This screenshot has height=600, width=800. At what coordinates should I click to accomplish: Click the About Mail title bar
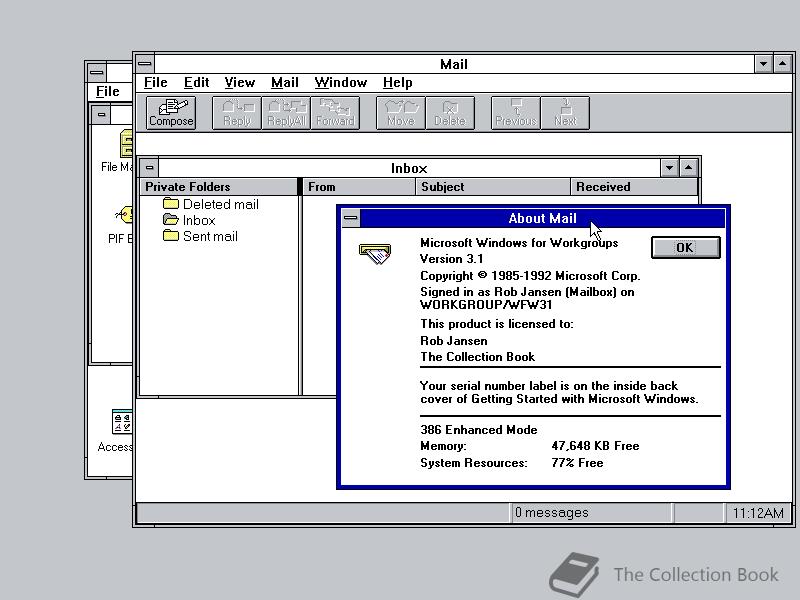click(x=542, y=218)
